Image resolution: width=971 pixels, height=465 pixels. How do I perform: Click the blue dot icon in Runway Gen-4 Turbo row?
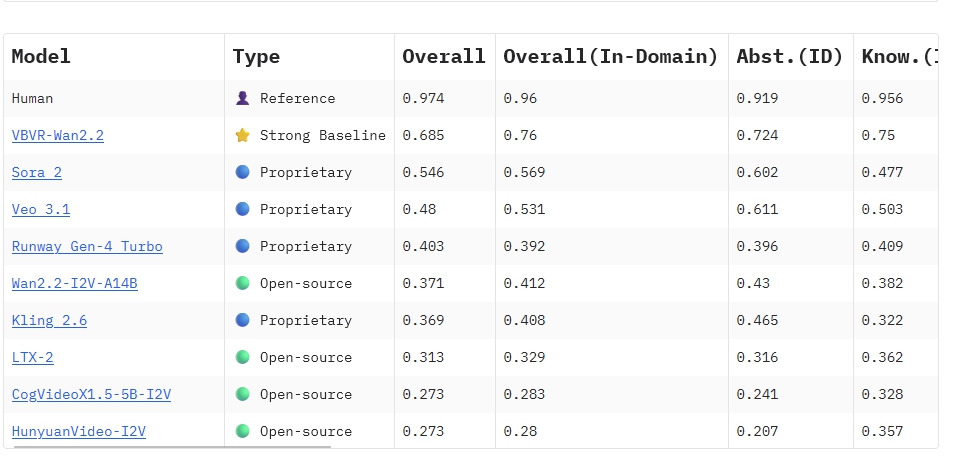coord(243,246)
